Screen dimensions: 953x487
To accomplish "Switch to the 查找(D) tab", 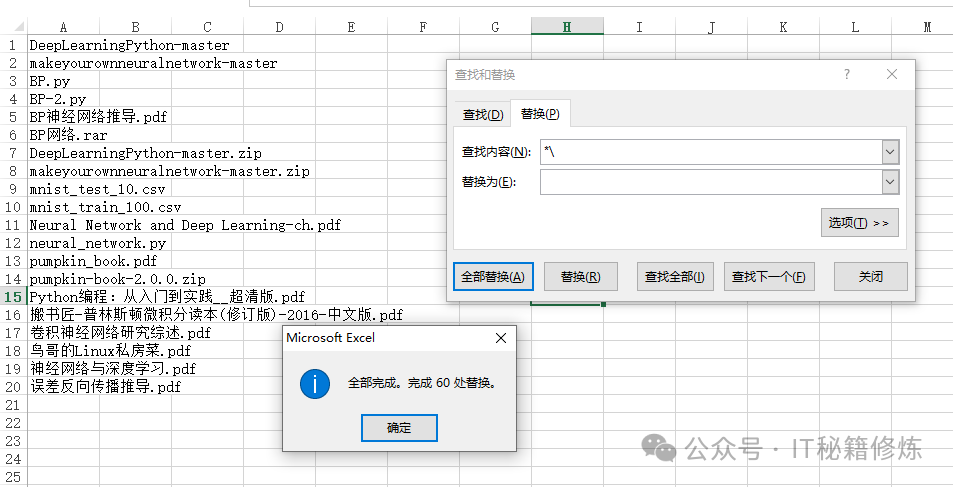I will [x=482, y=115].
